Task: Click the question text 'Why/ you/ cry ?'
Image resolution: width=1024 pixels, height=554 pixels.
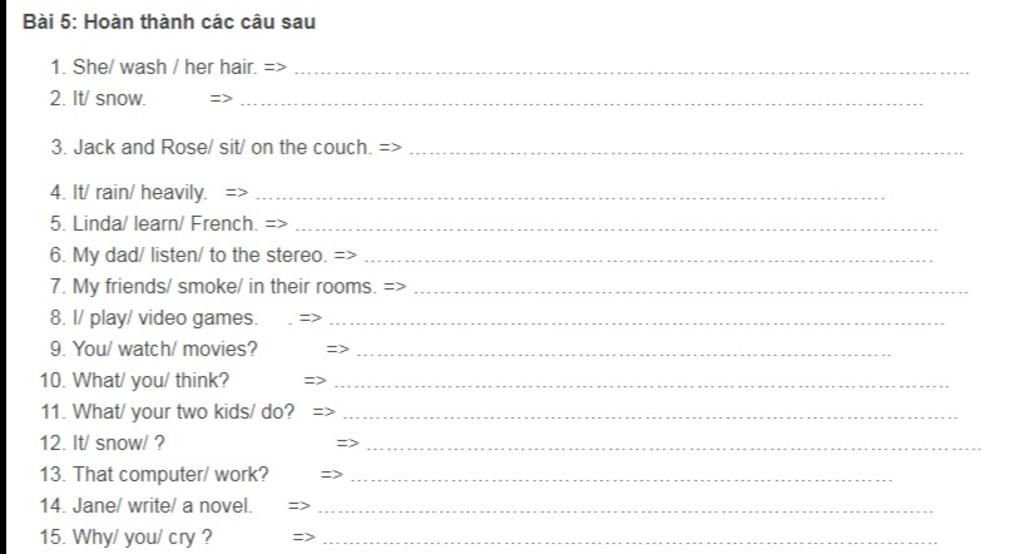Action: pyautogui.click(x=142, y=537)
